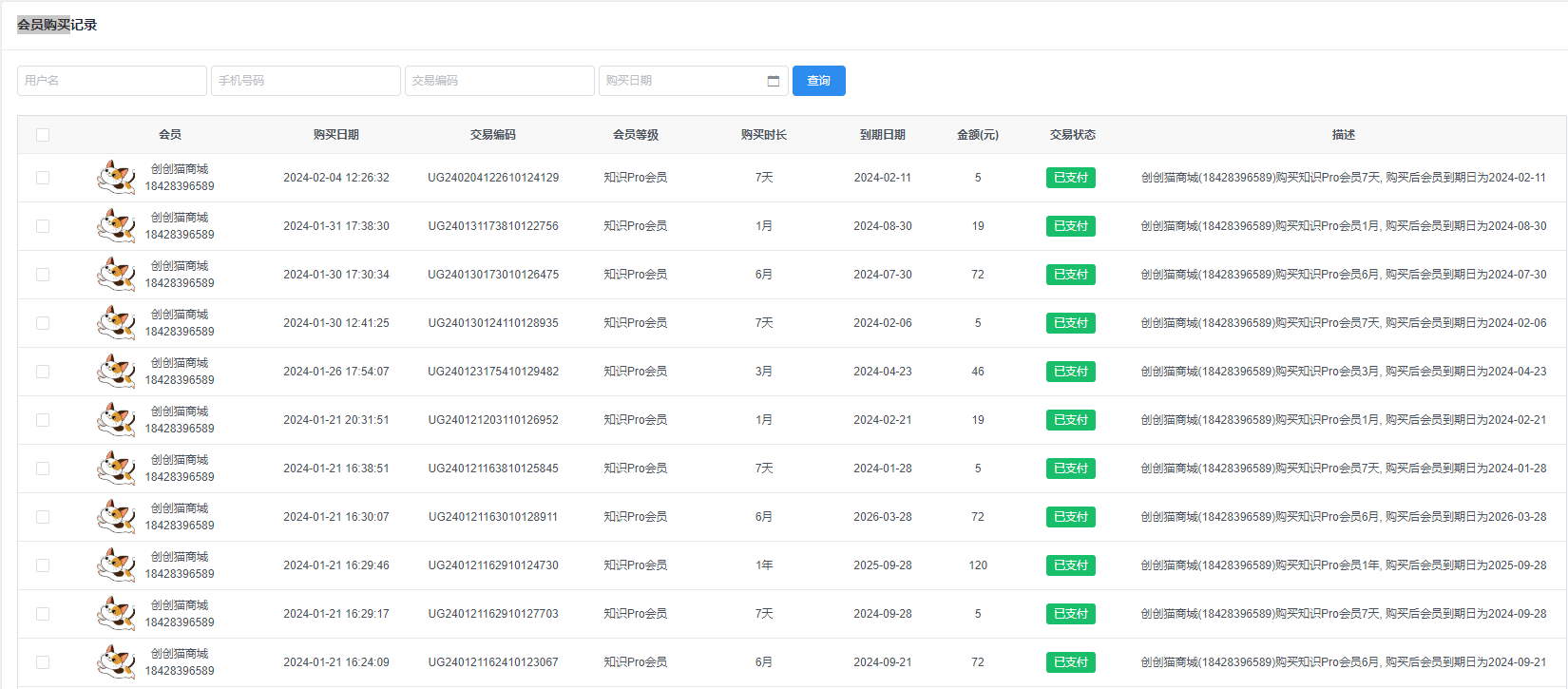Screen dimensions: 1568x689
Task: Click the avatar in the UG240123175410129482 row
Action: coord(116,372)
